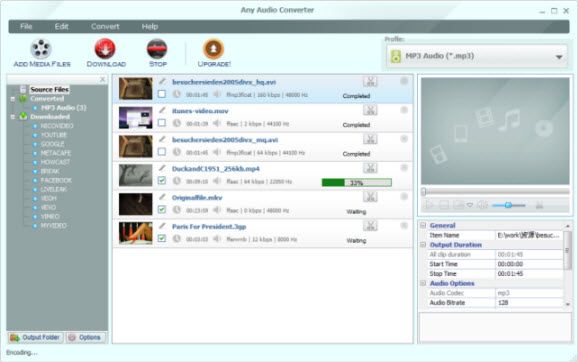Collapse the General properties section
Image resolution: width=578 pixels, height=362 pixels.
click(423, 225)
